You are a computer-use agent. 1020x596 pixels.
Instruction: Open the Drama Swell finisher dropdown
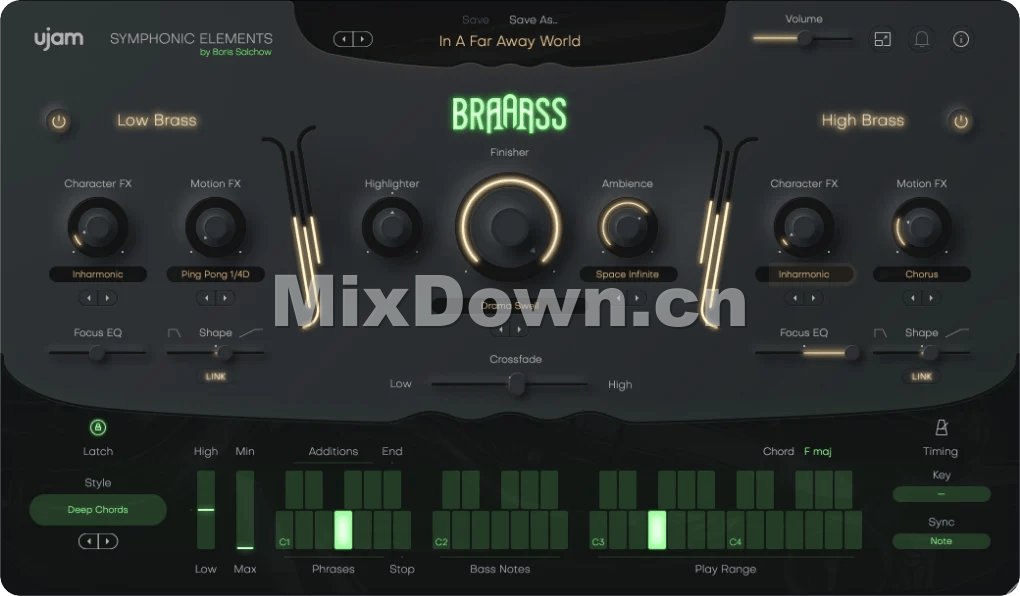pos(509,305)
